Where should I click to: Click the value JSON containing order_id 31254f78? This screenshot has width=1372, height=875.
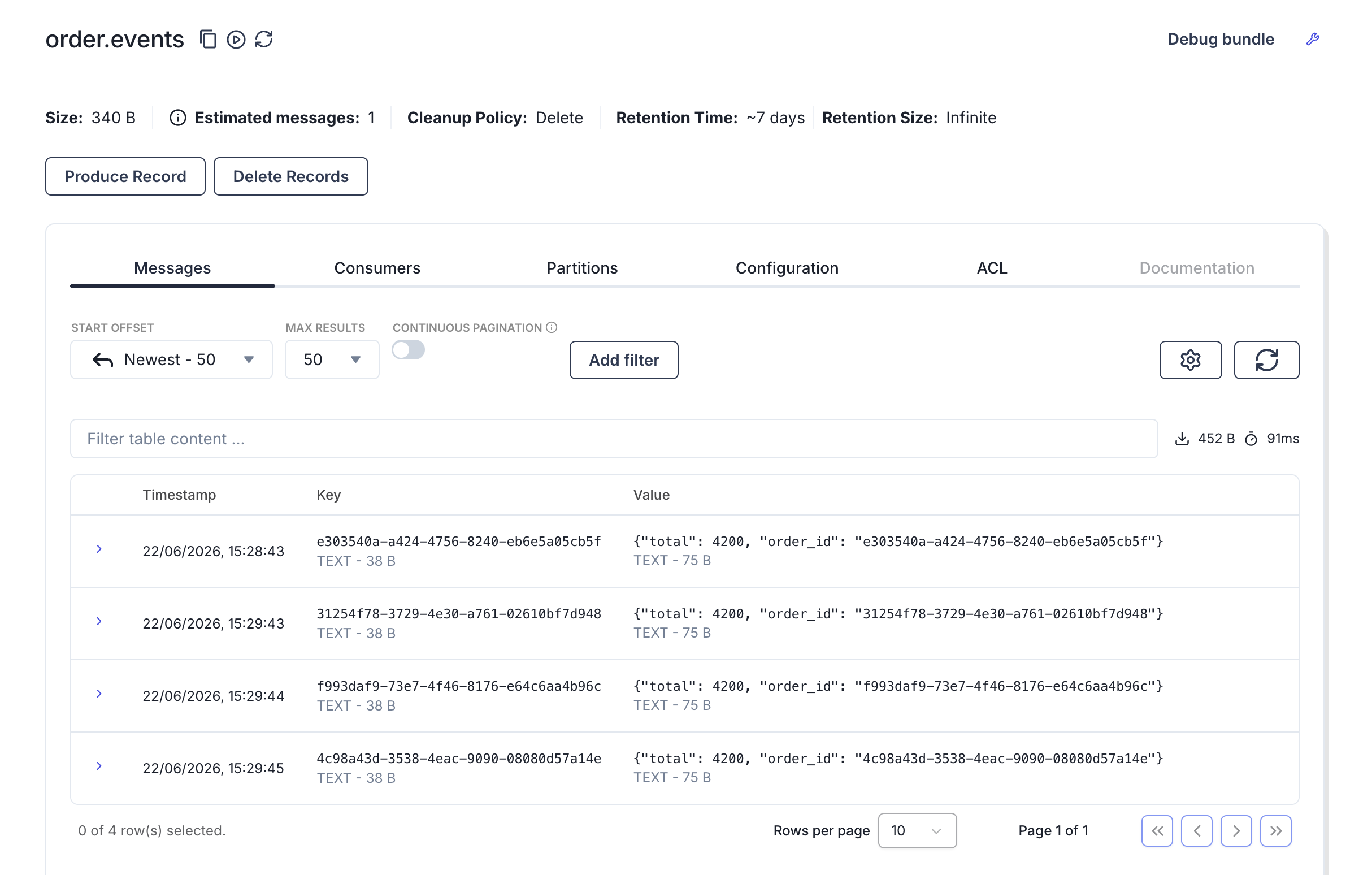898,614
